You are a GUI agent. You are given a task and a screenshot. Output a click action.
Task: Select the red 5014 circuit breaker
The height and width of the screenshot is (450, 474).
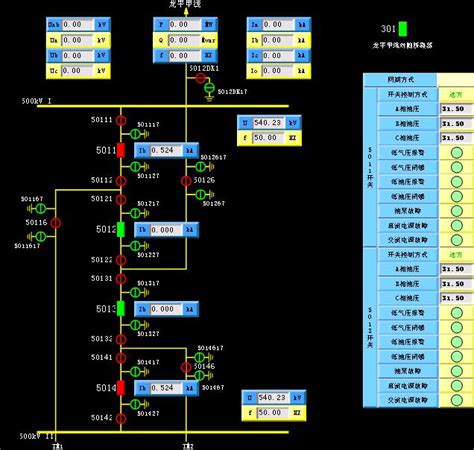point(121,388)
